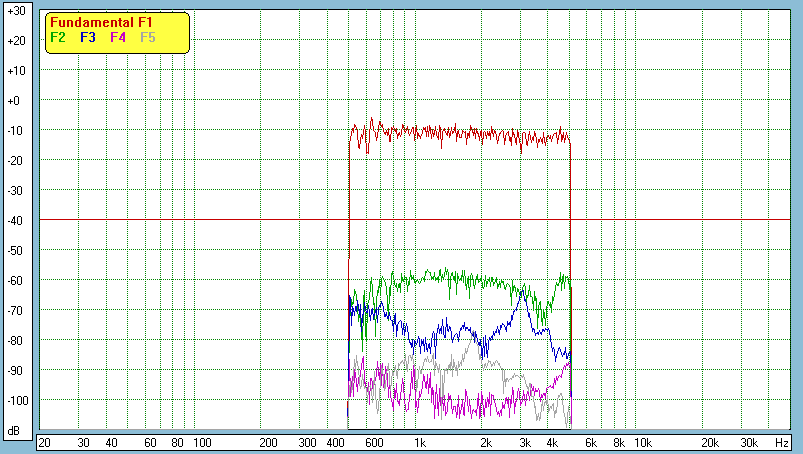Click the -100 value on the Y-axis
Image resolution: width=803 pixels, height=454 pixels.
(15, 400)
